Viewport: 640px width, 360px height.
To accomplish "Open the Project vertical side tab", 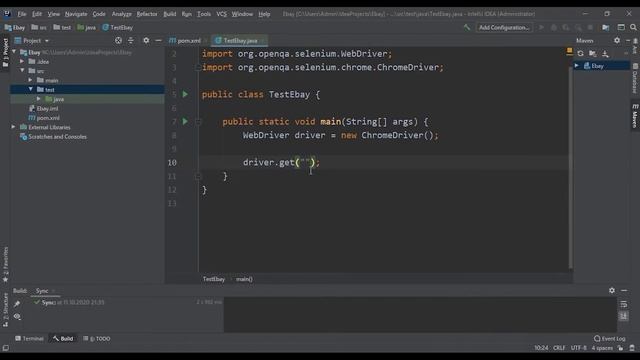I will 5,53.
